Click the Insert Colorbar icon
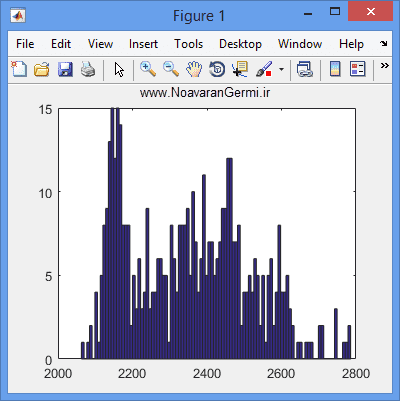The width and height of the screenshot is (400, 401). [x=335, y=69]
